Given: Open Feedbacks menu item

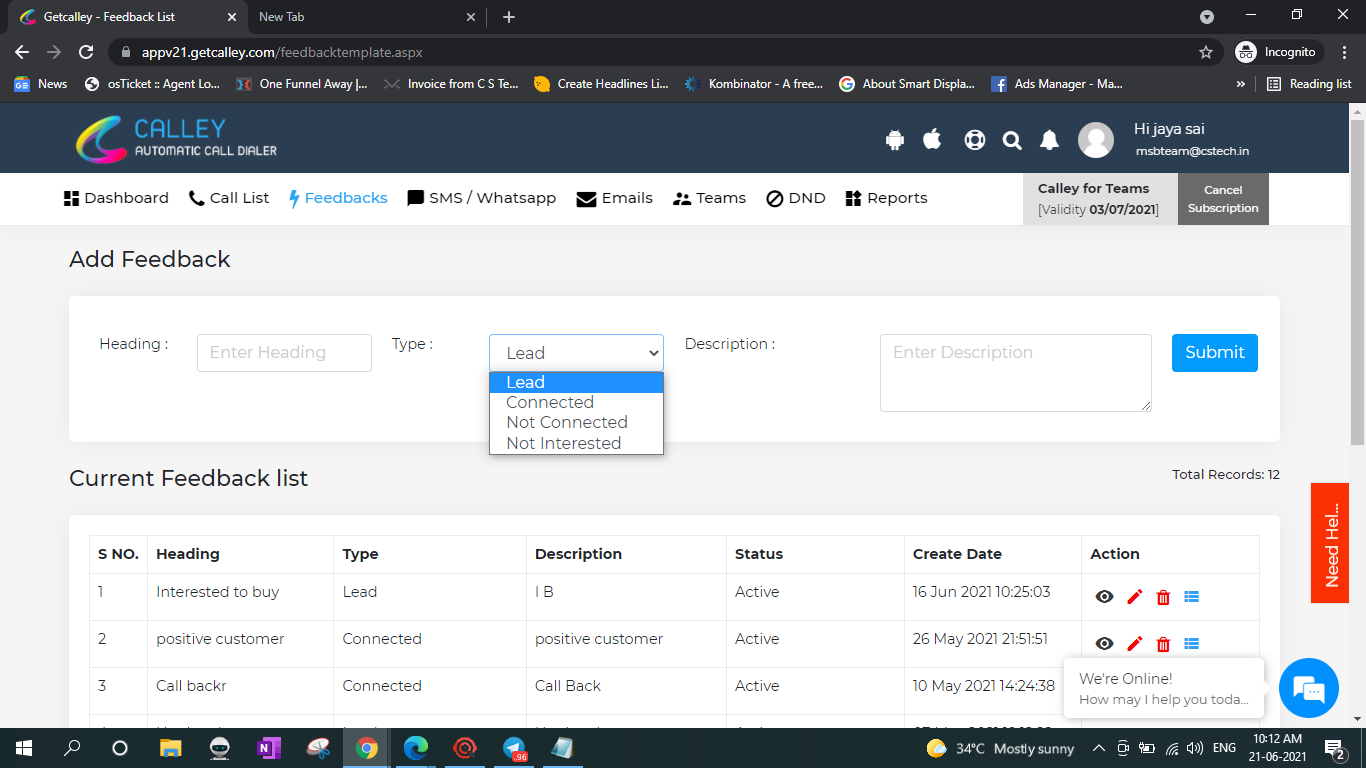Looking at the screenshot, I should tap(338, 198).
